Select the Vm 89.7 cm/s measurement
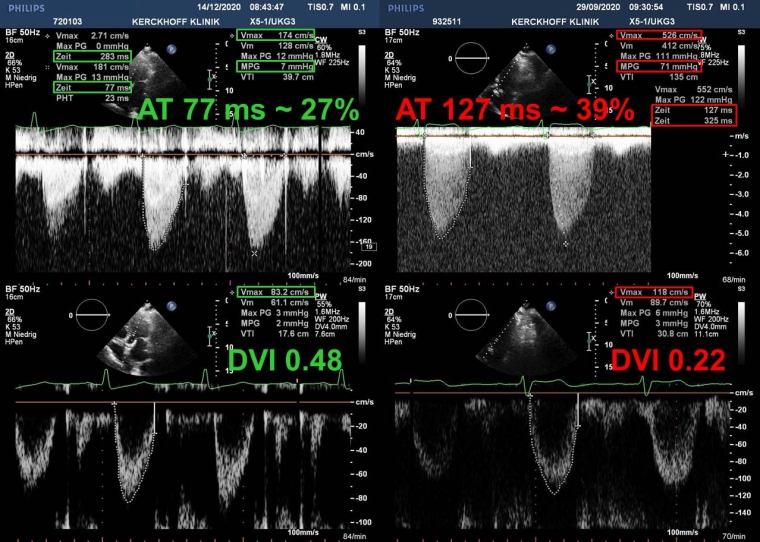Viewport: 760px width, 542px height. click(x=654, y=303)
